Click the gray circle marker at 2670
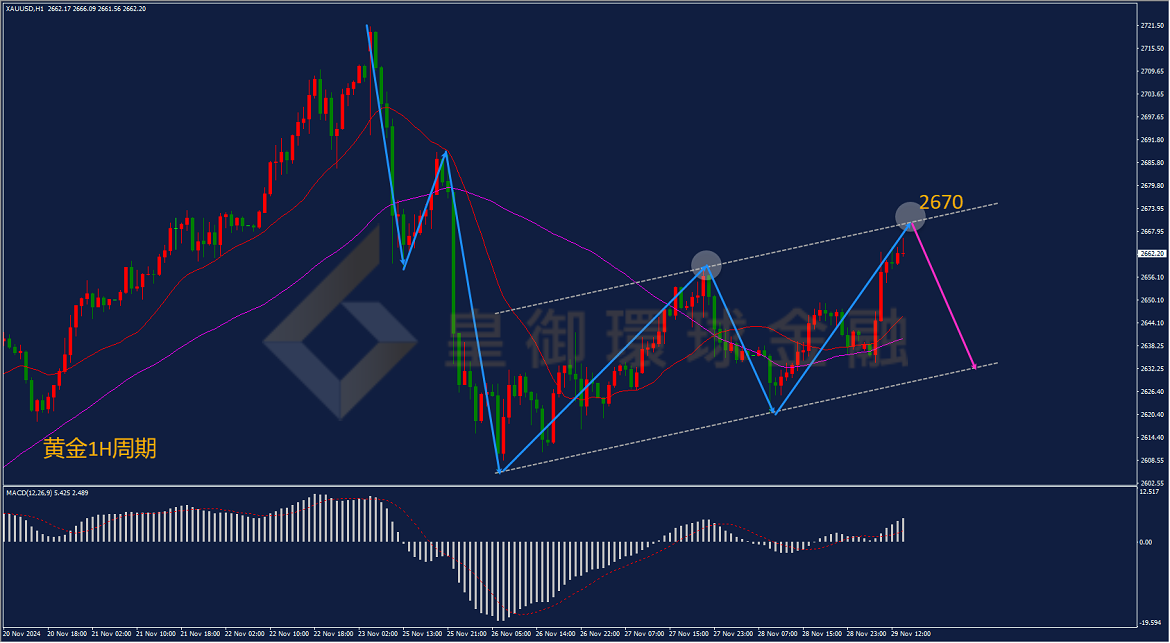The image size is (1170, 643). click(x=910, y=216)
